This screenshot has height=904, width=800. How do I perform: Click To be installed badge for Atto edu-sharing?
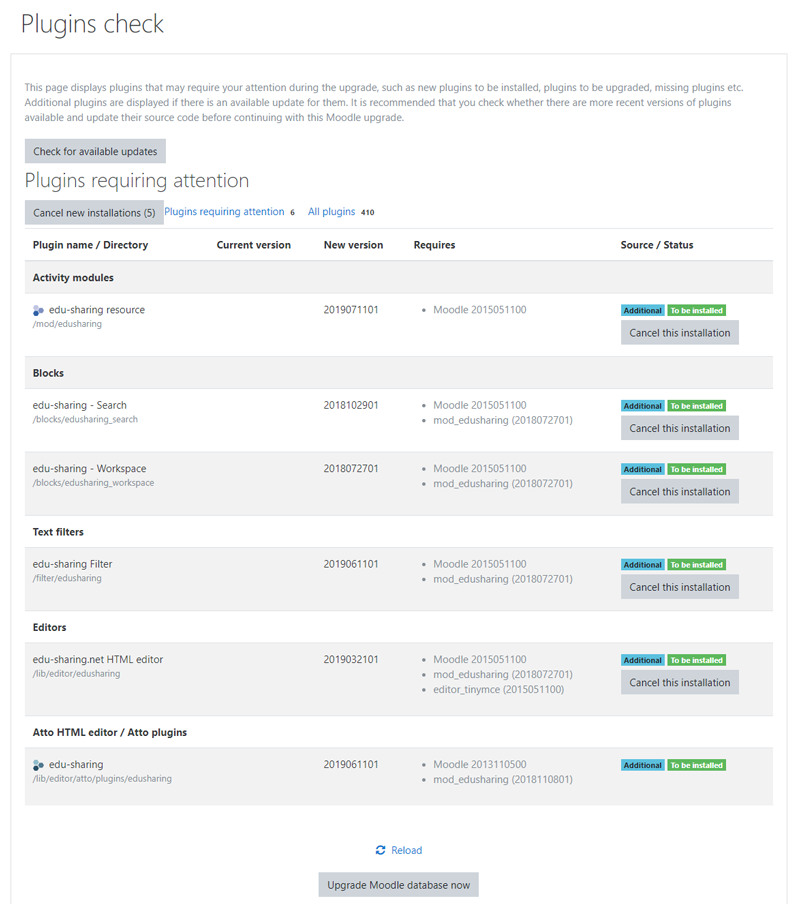pos(696,766)
